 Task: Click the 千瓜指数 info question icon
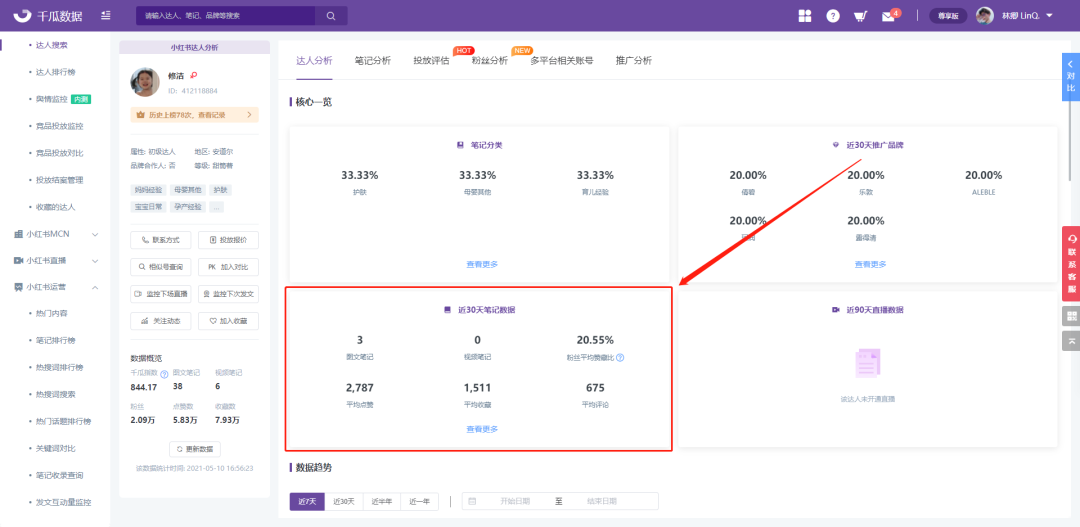(x=164, y=373)
